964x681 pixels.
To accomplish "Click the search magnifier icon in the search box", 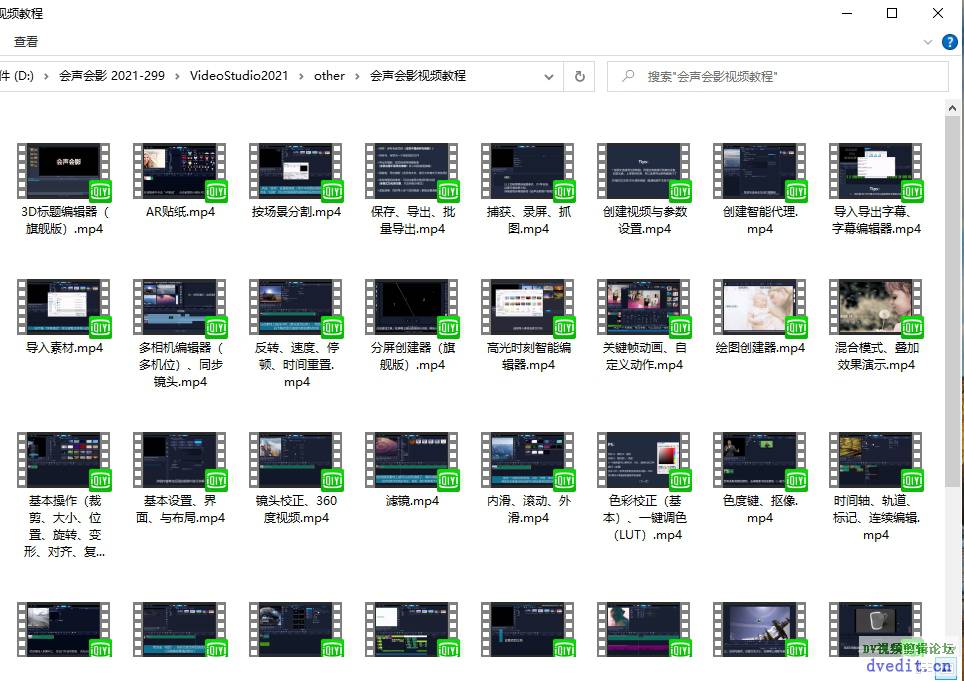I will coord(626,76).
